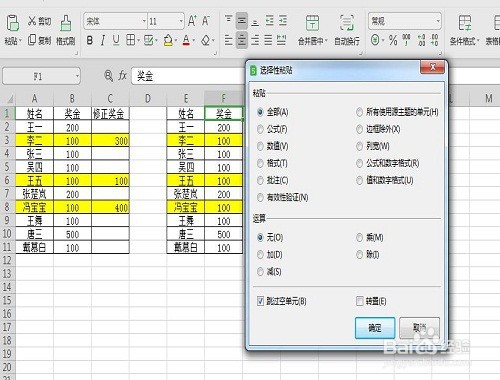Click the magnifier icon beside fx
This screenshot has height=380, width=500.
[109, 76]
